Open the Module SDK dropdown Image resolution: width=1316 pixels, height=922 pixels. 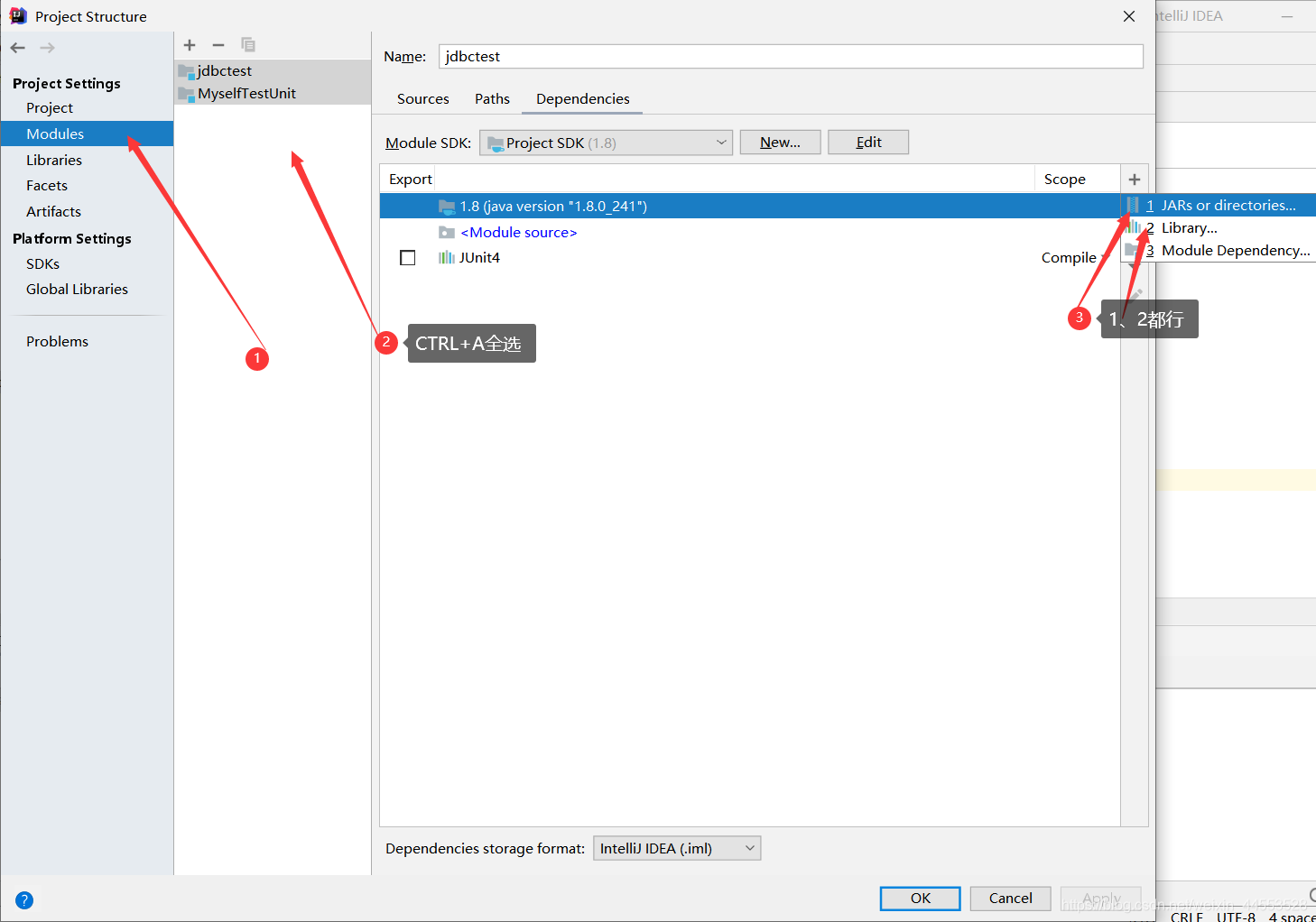(x=606, y=143)
